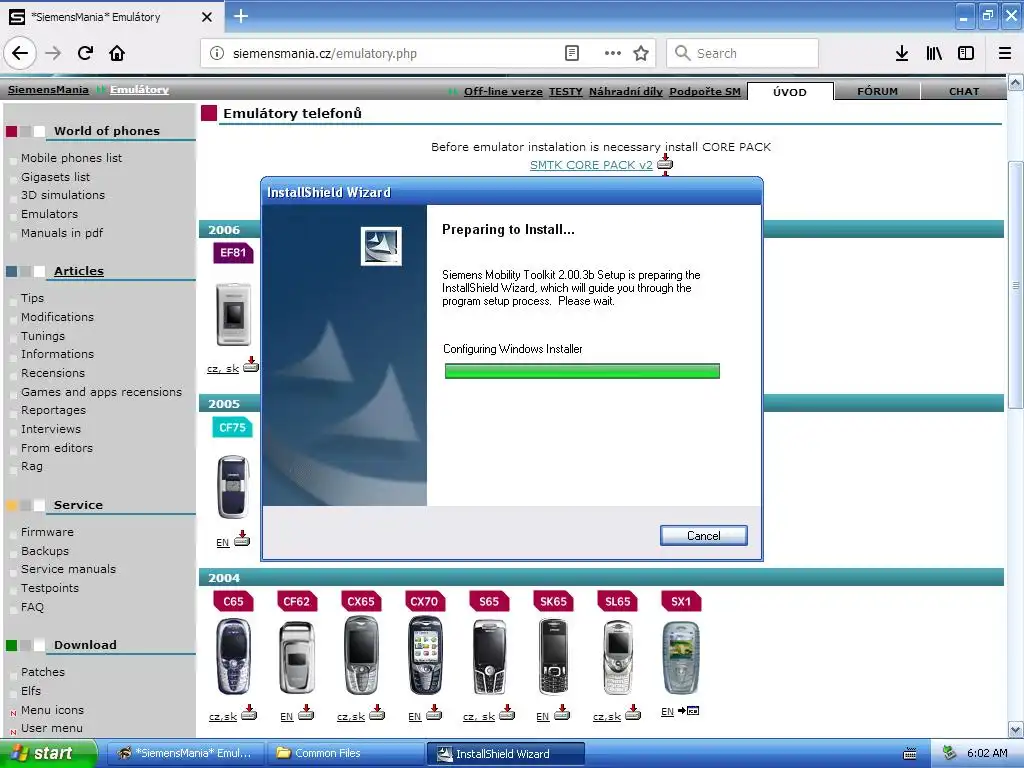Open the Windows start button
The height and width of the screenshot is (768, 1024).
click(x=48, y=753)
